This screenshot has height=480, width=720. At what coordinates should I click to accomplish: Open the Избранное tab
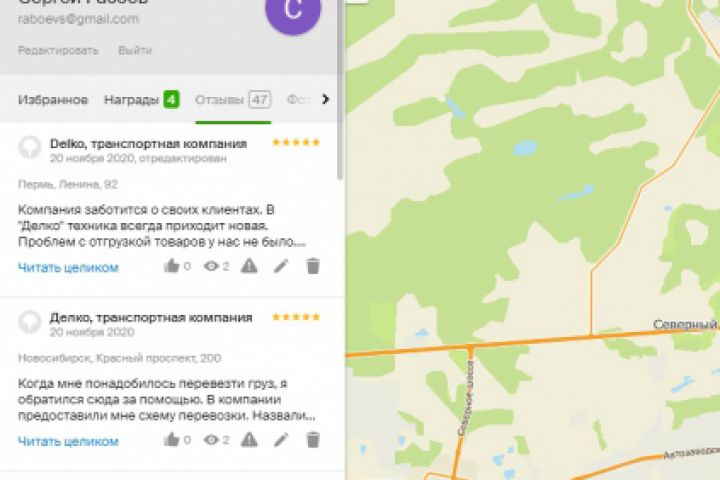point(53,100)
